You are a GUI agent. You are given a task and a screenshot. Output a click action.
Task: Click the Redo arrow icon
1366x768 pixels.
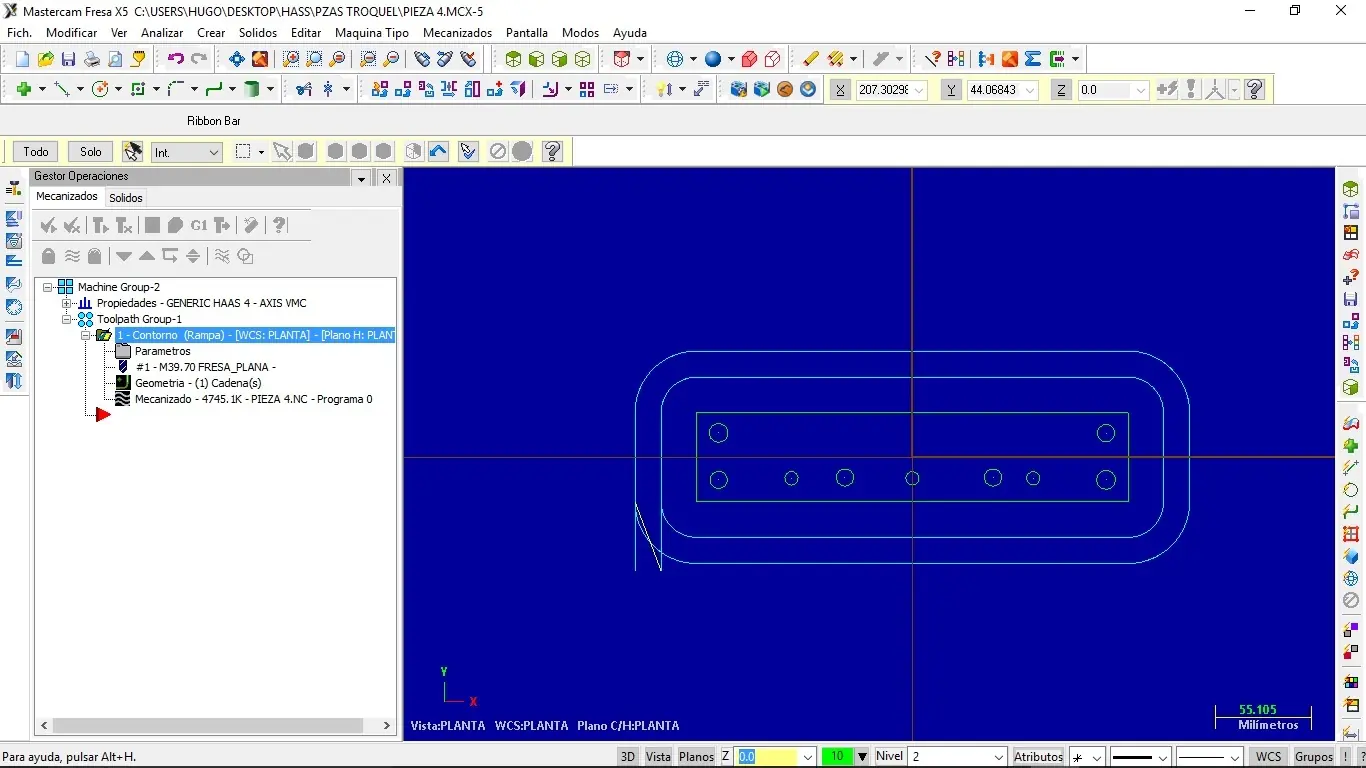199,60
